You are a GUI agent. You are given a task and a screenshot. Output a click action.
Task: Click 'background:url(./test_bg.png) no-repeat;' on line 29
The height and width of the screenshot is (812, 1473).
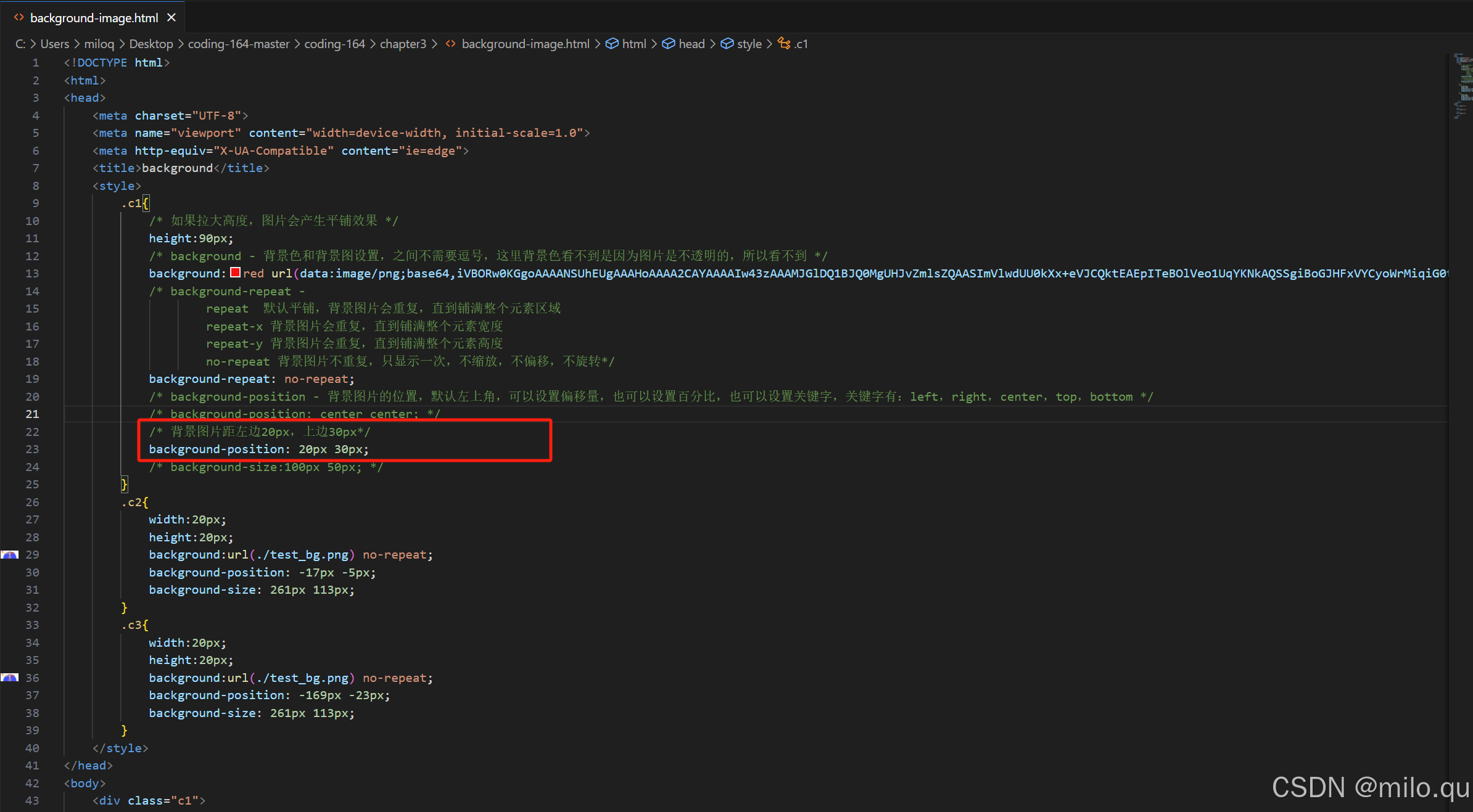pos(291,554)
